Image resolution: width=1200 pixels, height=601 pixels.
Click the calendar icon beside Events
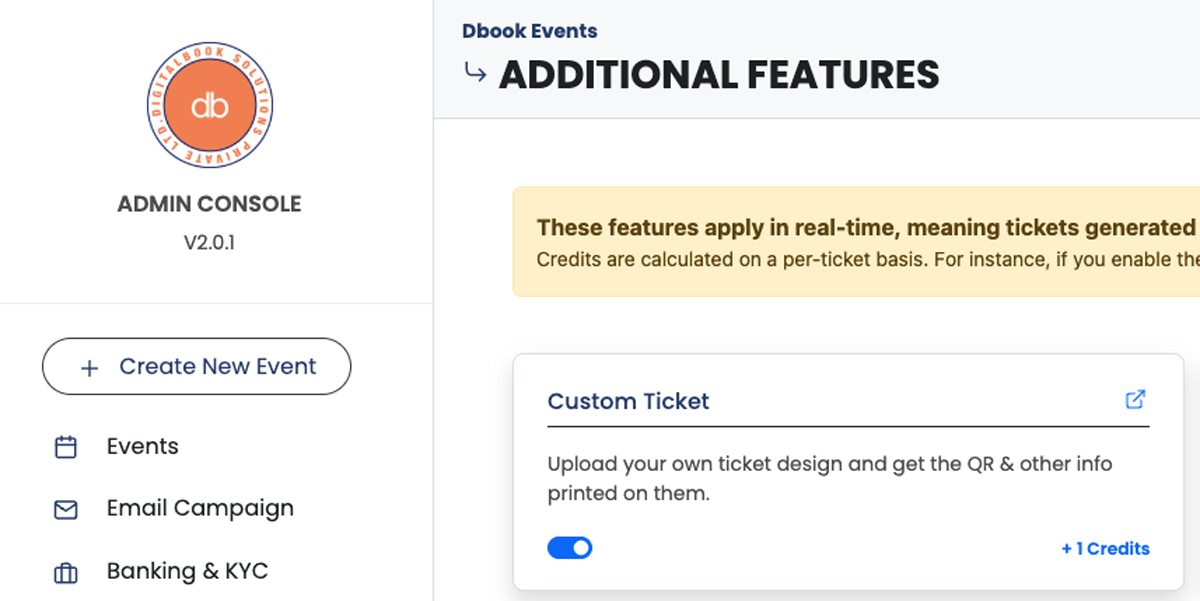(x=64, y=447)
